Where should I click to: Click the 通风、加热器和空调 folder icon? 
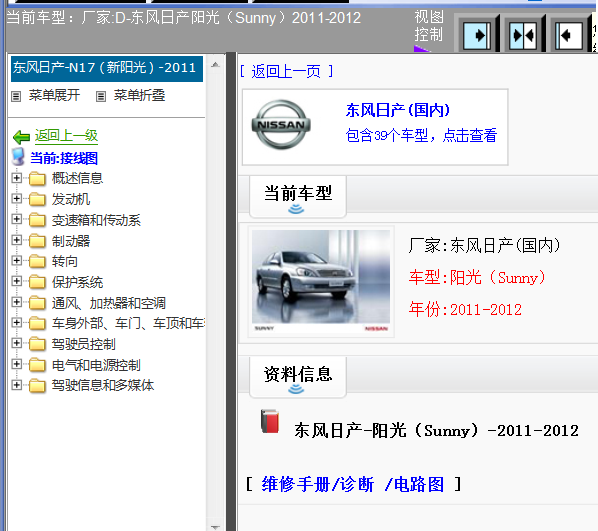[37, 303]
